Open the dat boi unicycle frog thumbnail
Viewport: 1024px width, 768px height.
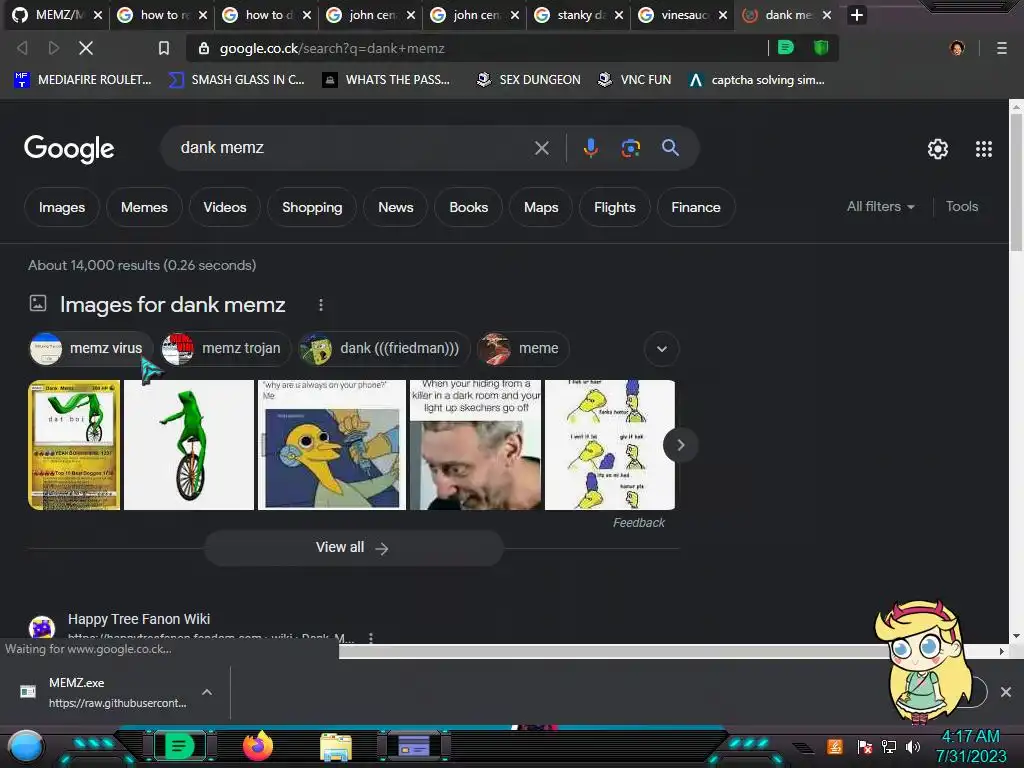point(189,445)
